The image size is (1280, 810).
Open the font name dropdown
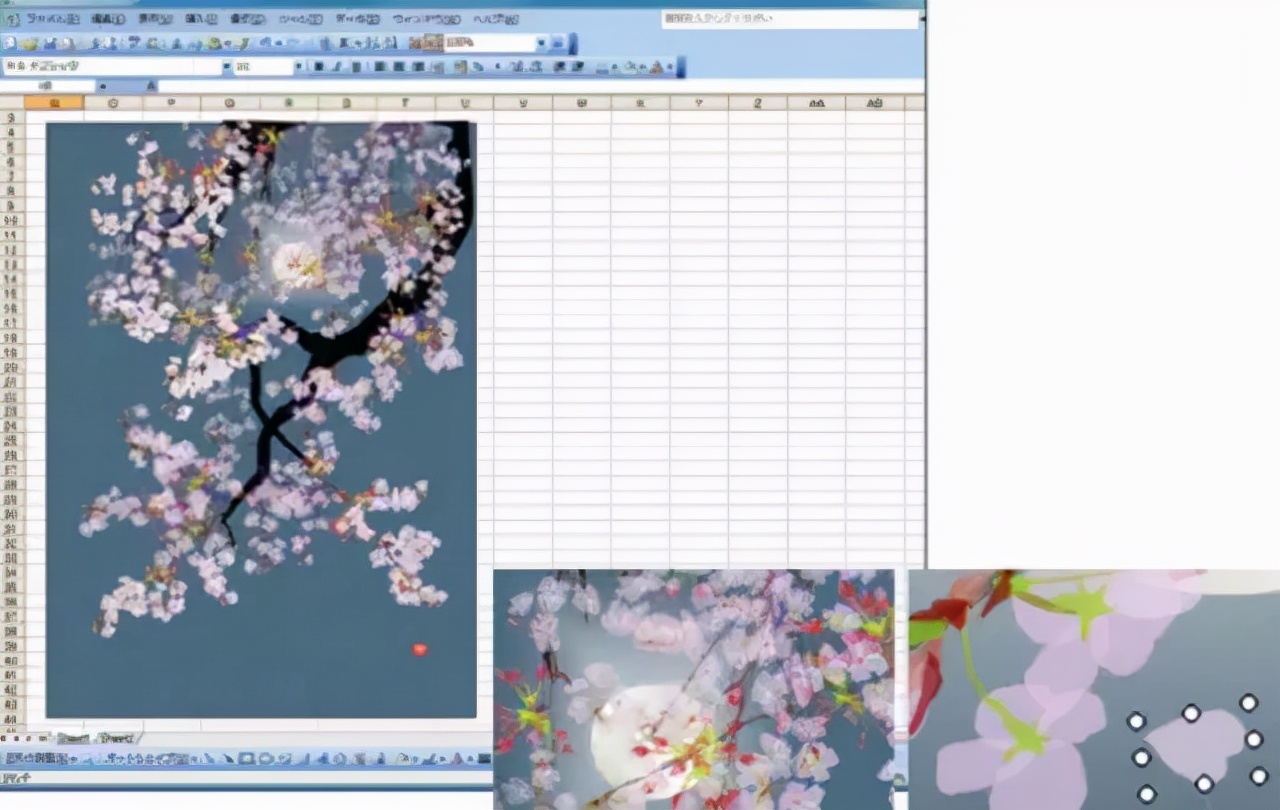226,67
